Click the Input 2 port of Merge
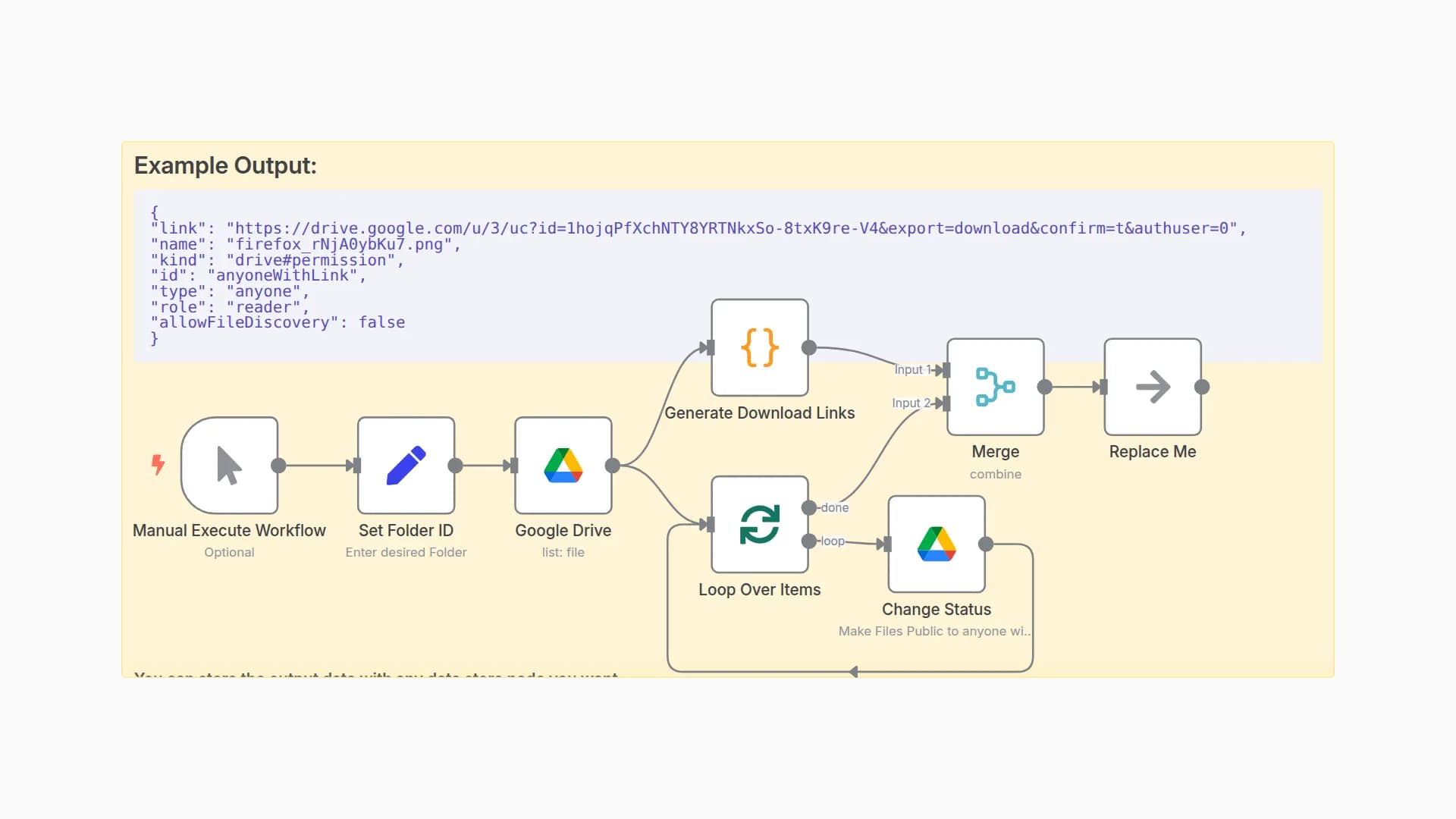This screenshot has width=1456, height=819. coord(946,403)
